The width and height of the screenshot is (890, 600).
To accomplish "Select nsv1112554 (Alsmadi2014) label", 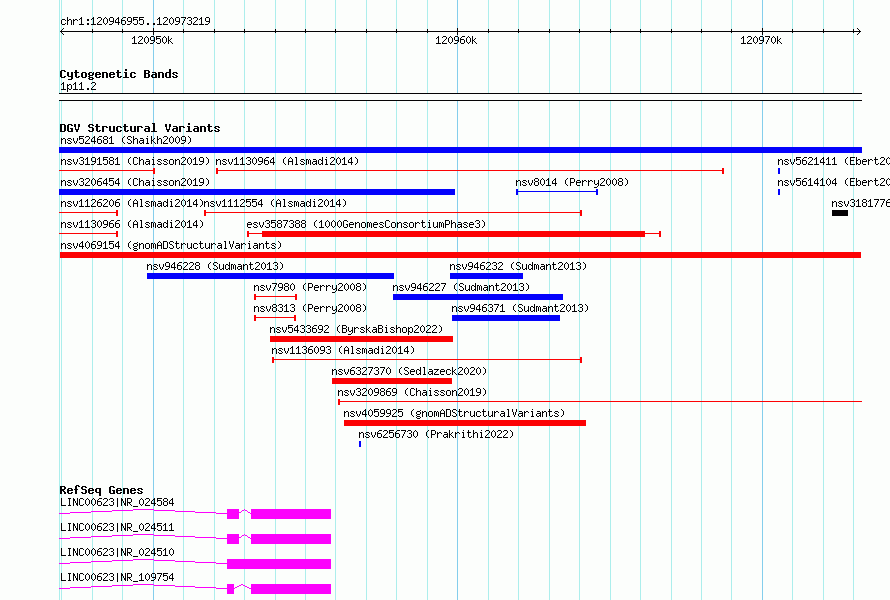I will coord(275,203).
